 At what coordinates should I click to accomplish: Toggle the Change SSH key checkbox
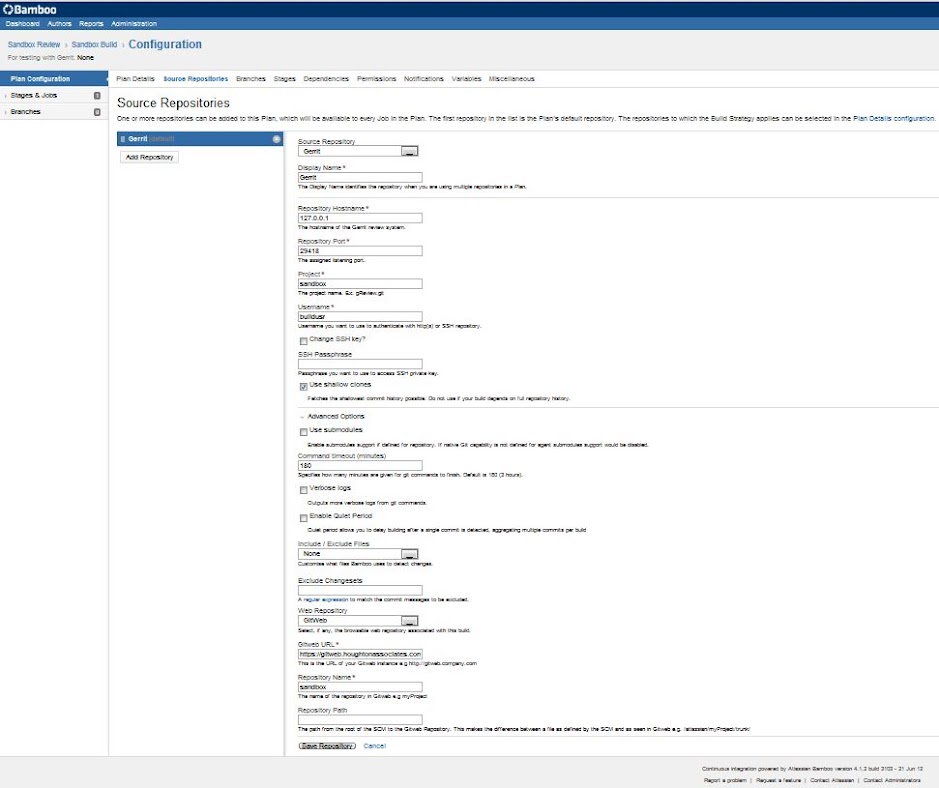pyautogui.click(x=304, y=341)
